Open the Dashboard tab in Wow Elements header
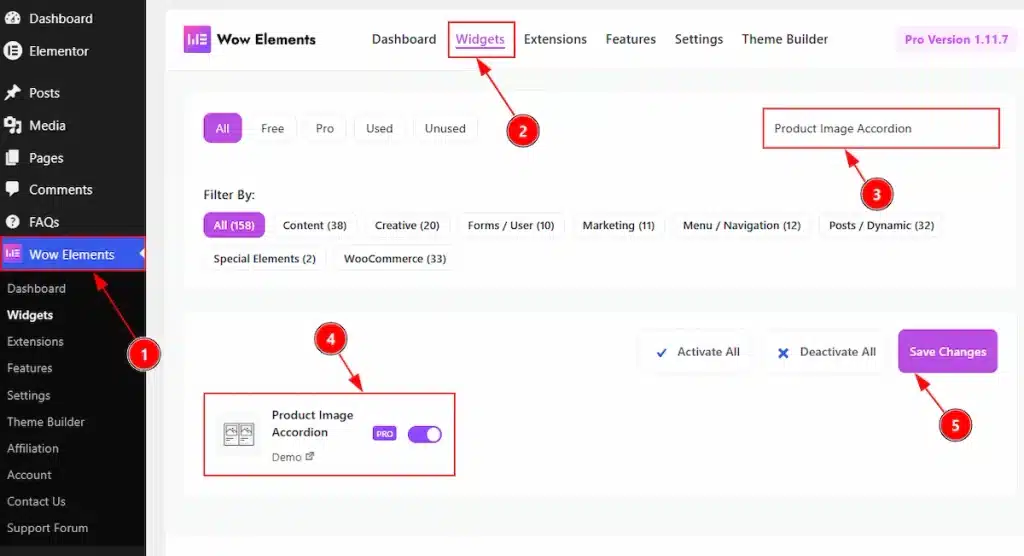 [404, 39]
